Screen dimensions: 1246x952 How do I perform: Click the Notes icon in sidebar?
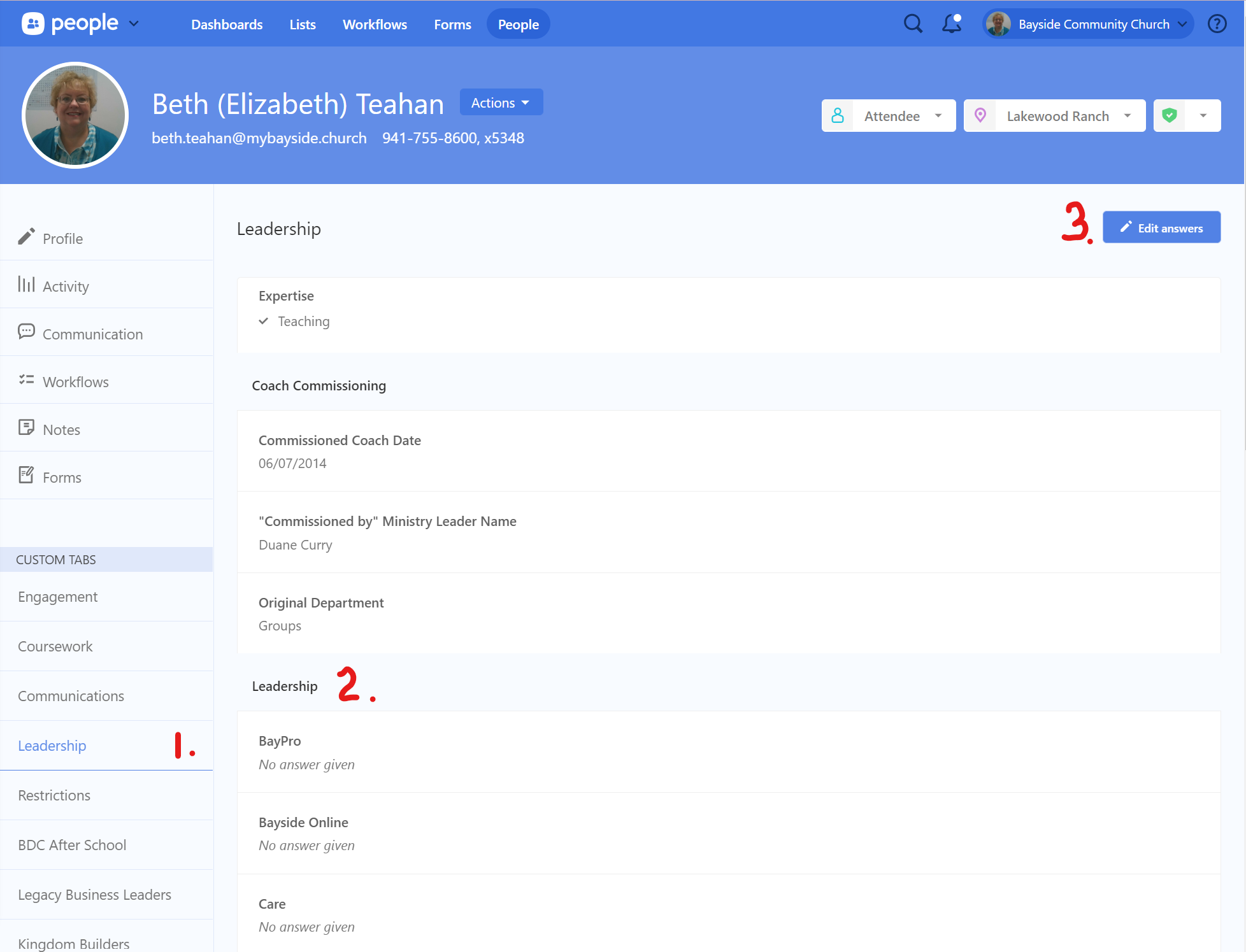pyautogui.click(x=26, y=428)
